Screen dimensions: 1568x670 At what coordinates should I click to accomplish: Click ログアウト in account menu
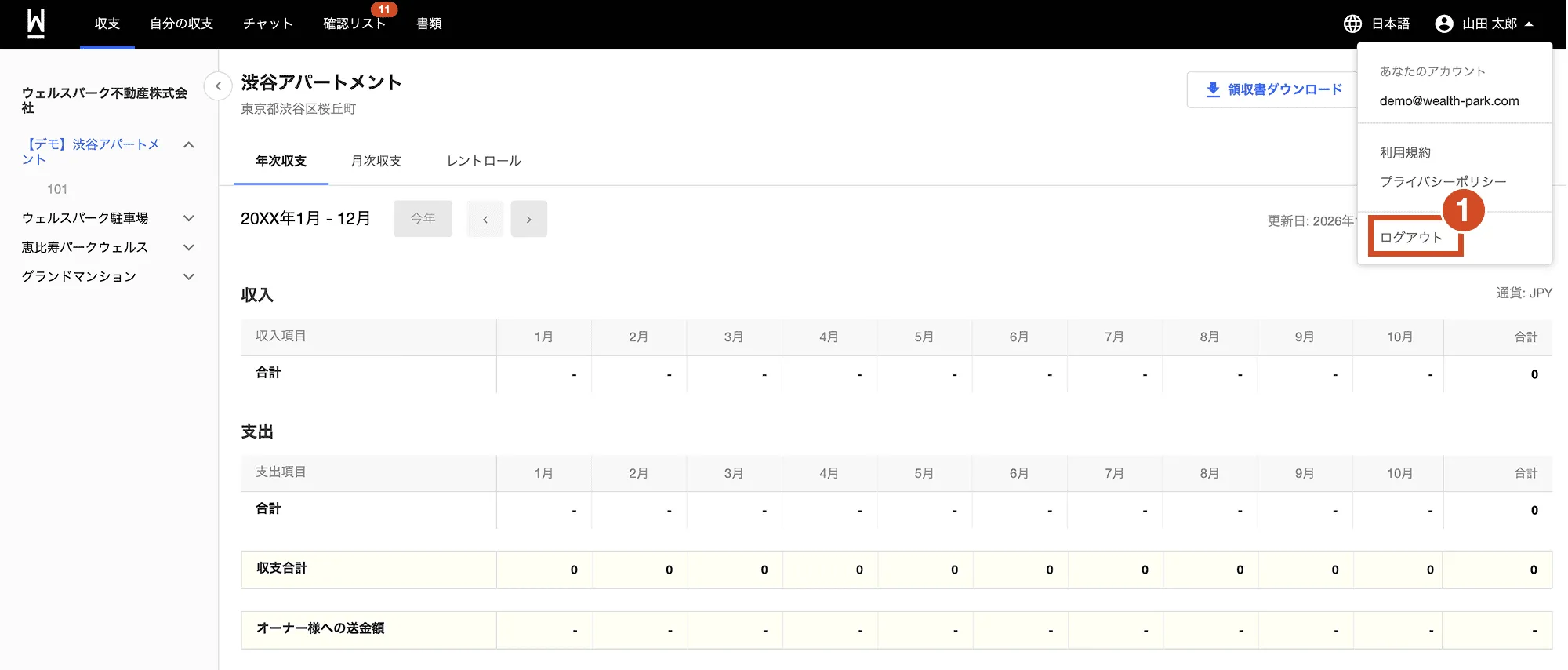(1411, 238)
